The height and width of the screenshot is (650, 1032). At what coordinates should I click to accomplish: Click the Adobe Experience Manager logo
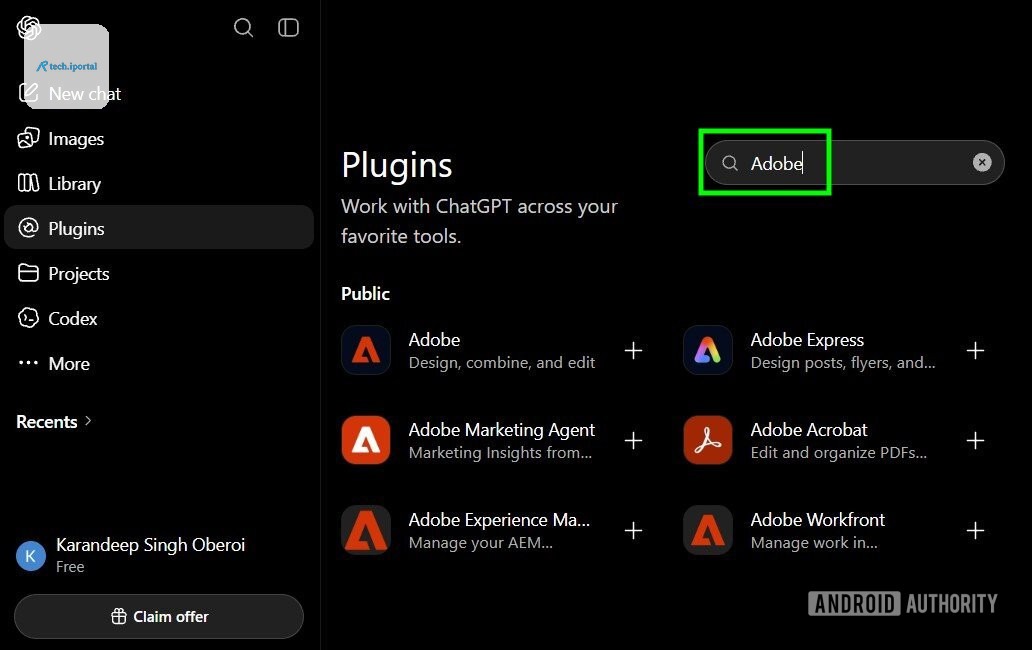pyautogui.click(x=366, y=530)
